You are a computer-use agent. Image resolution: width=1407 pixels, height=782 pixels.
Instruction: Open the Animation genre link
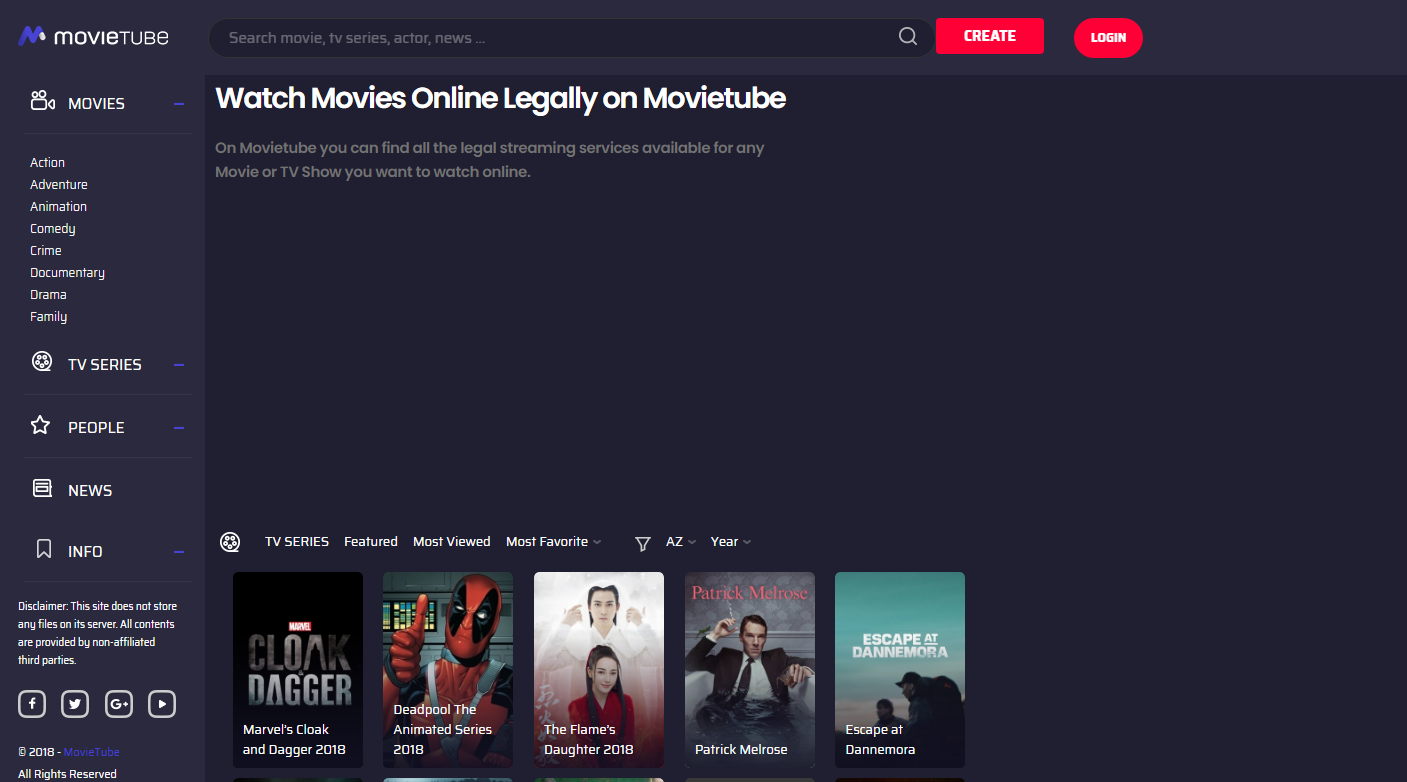(x=58, y=206)
